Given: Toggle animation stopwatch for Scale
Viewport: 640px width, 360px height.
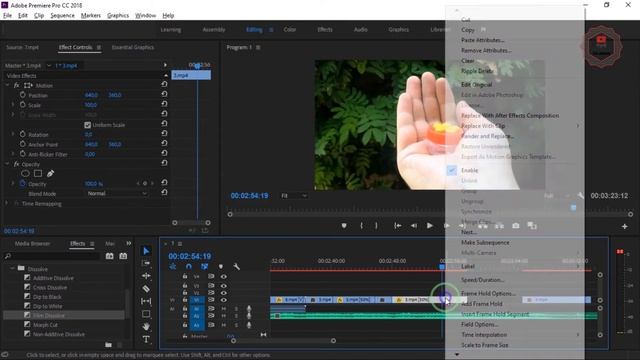Looking at the screenshot, I should pyautogui.click(x=22, y=105).
